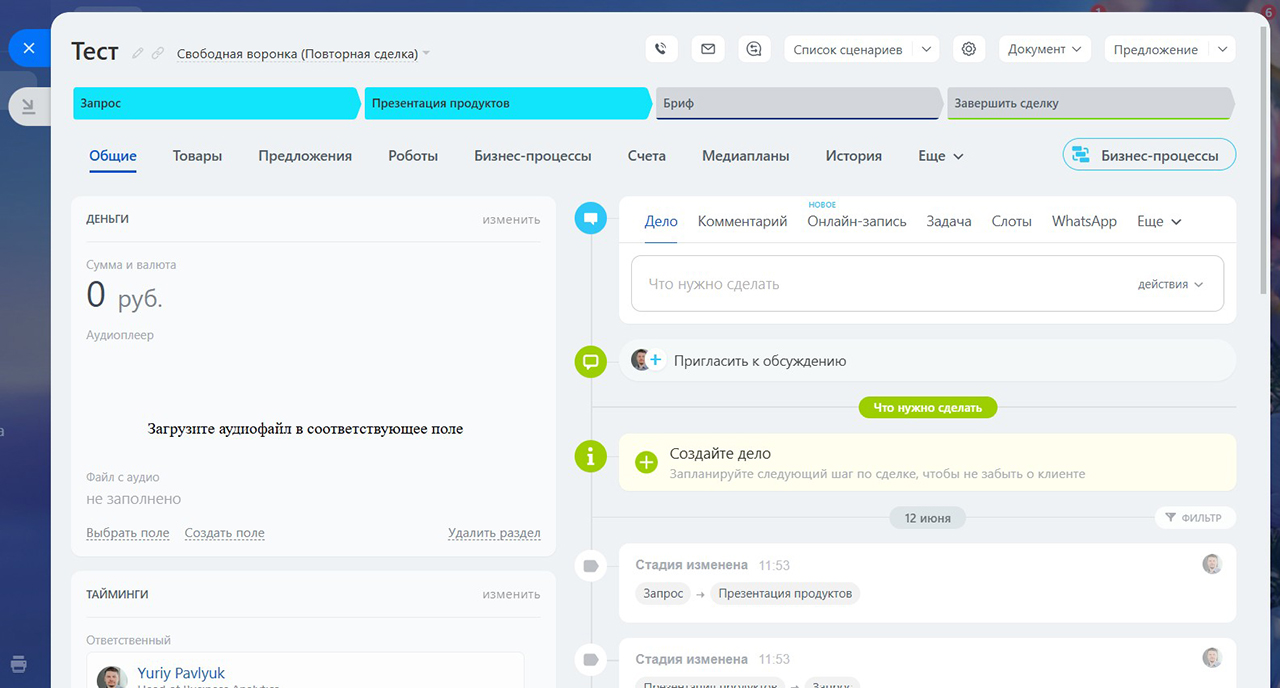Click the Выбрать поле link

click(127, 533)
